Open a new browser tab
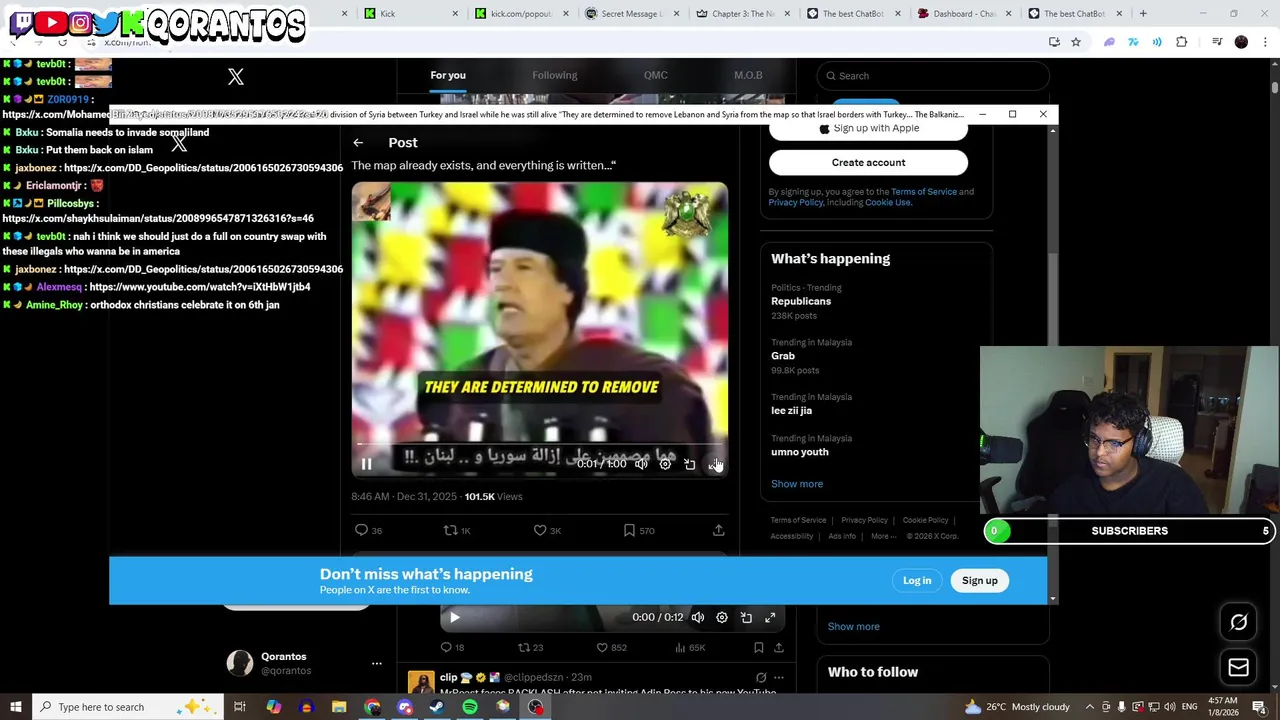This screenshot has height=720, width=1280. point(1143,14)
